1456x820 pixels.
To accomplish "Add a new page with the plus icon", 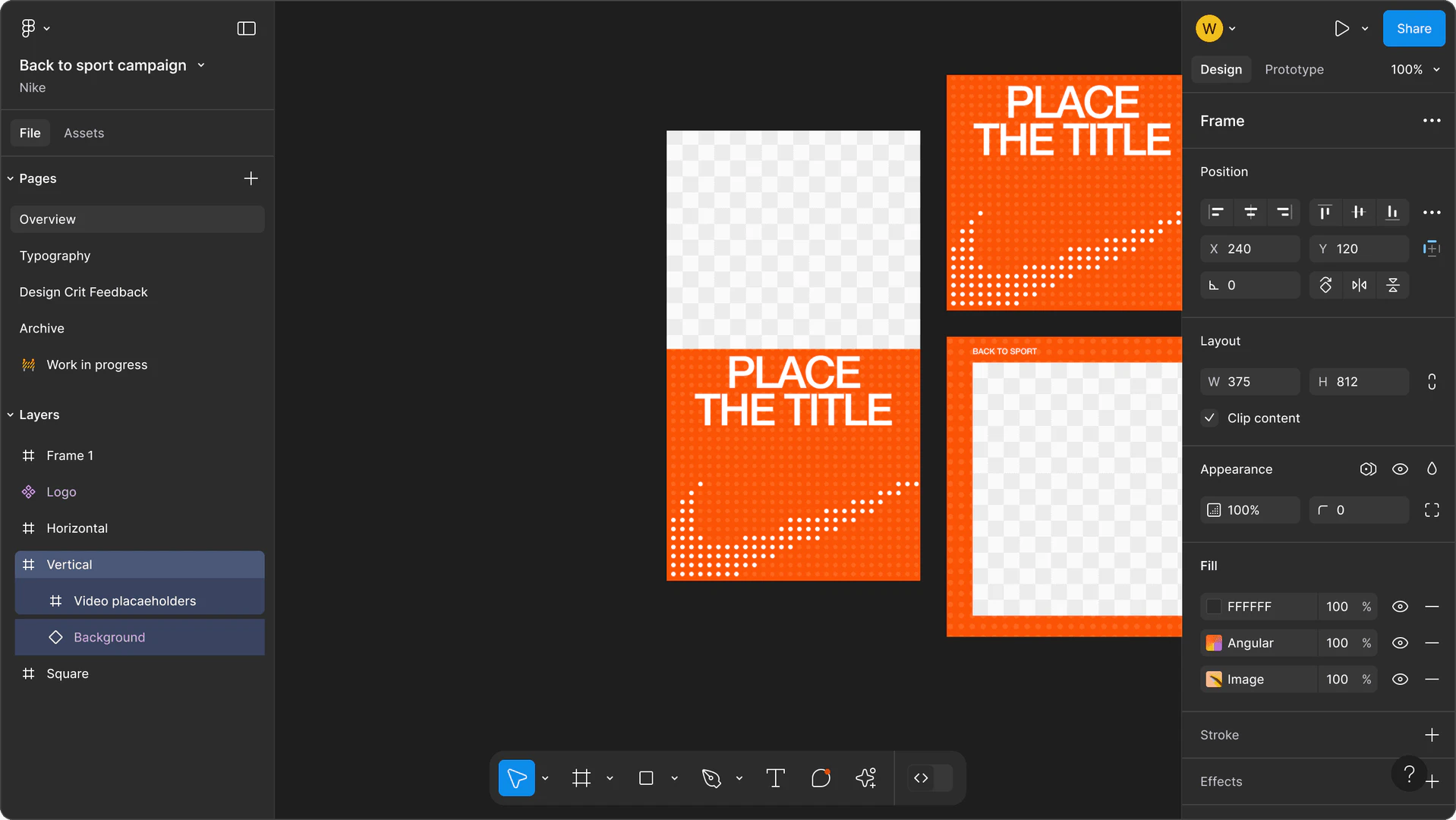I will click(x=251, y=178).
